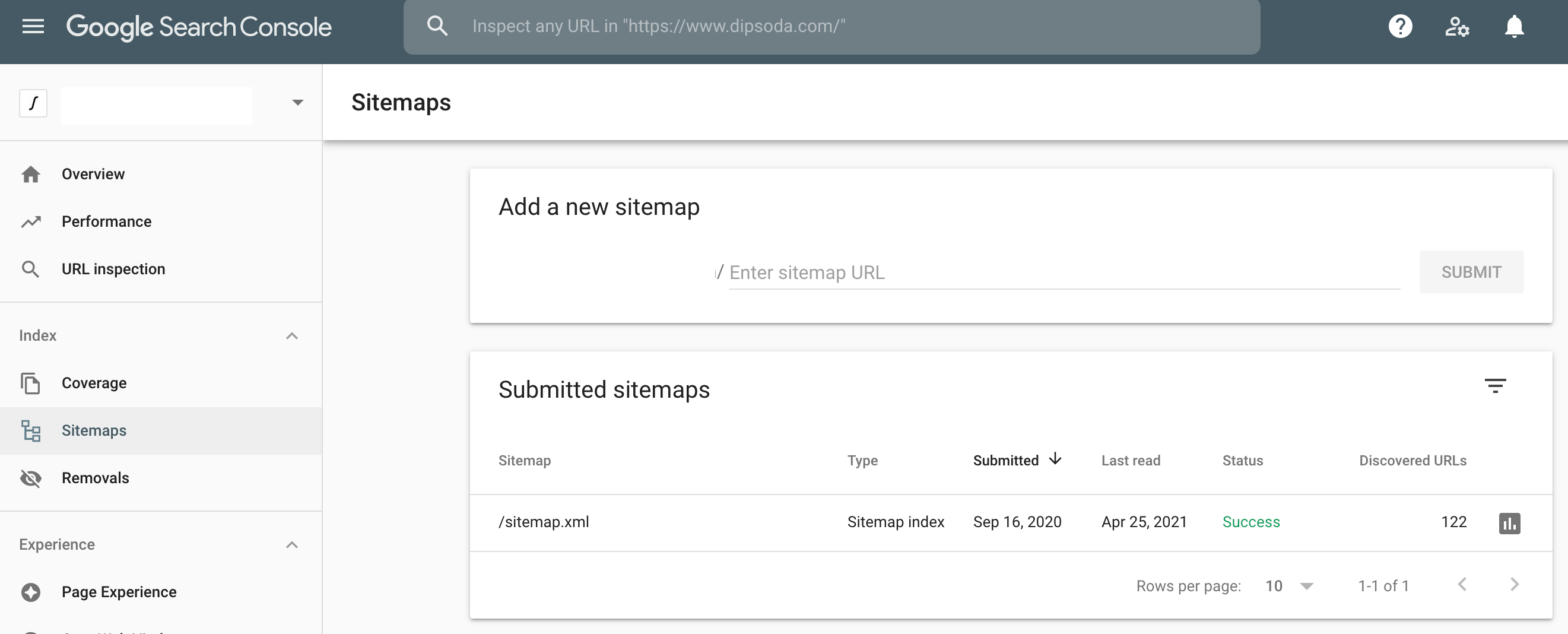The image size is (1568, 634).
Task: Click the URL inspection magnifier icon
Action: 30,269
